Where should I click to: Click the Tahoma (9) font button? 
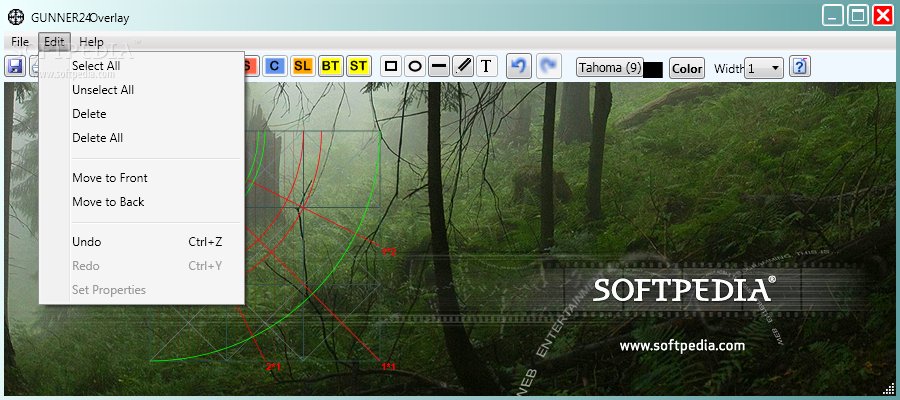point(610,68)
